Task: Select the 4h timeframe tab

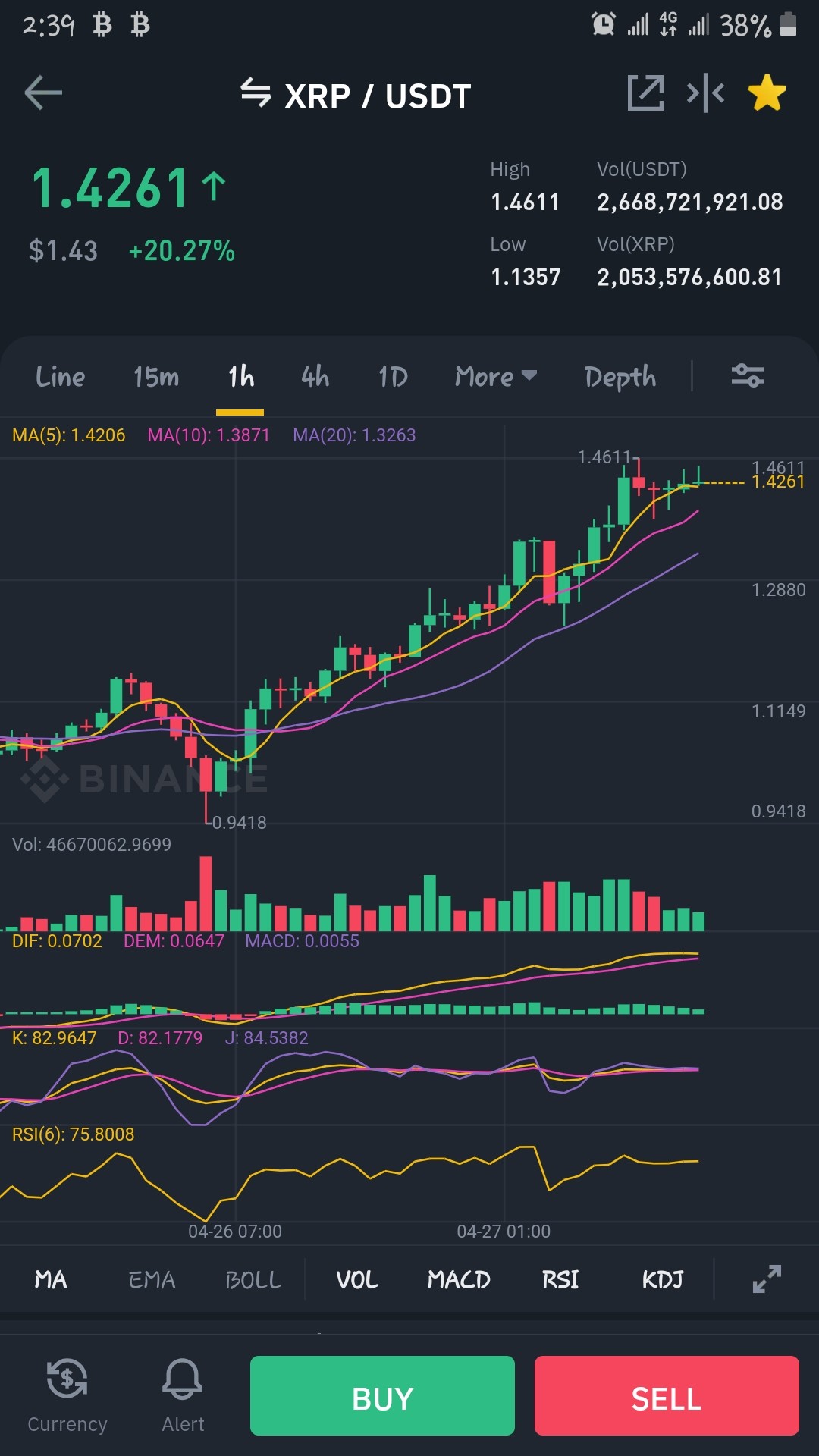Action: (315, 376)
